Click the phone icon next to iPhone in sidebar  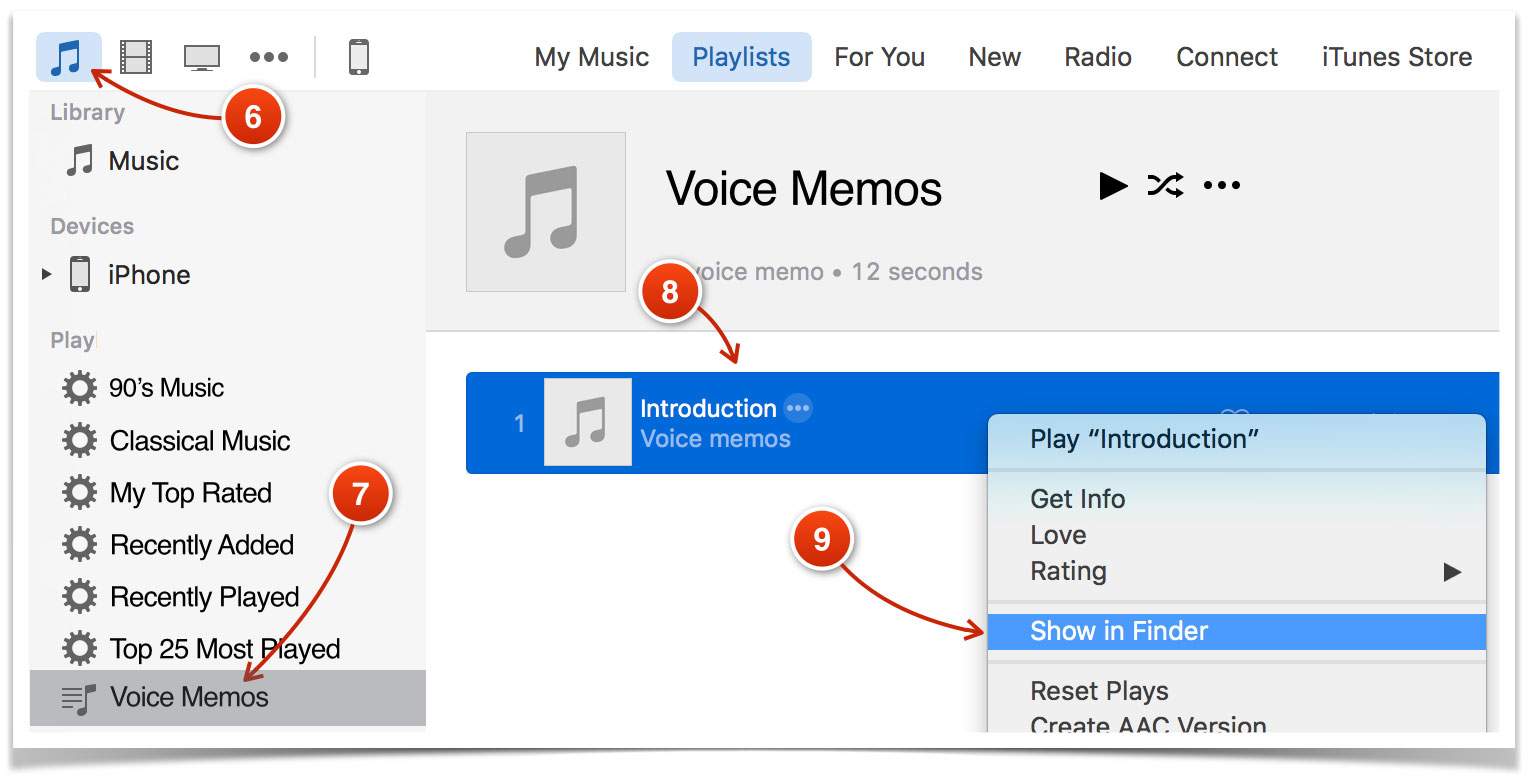coord(80,274)
